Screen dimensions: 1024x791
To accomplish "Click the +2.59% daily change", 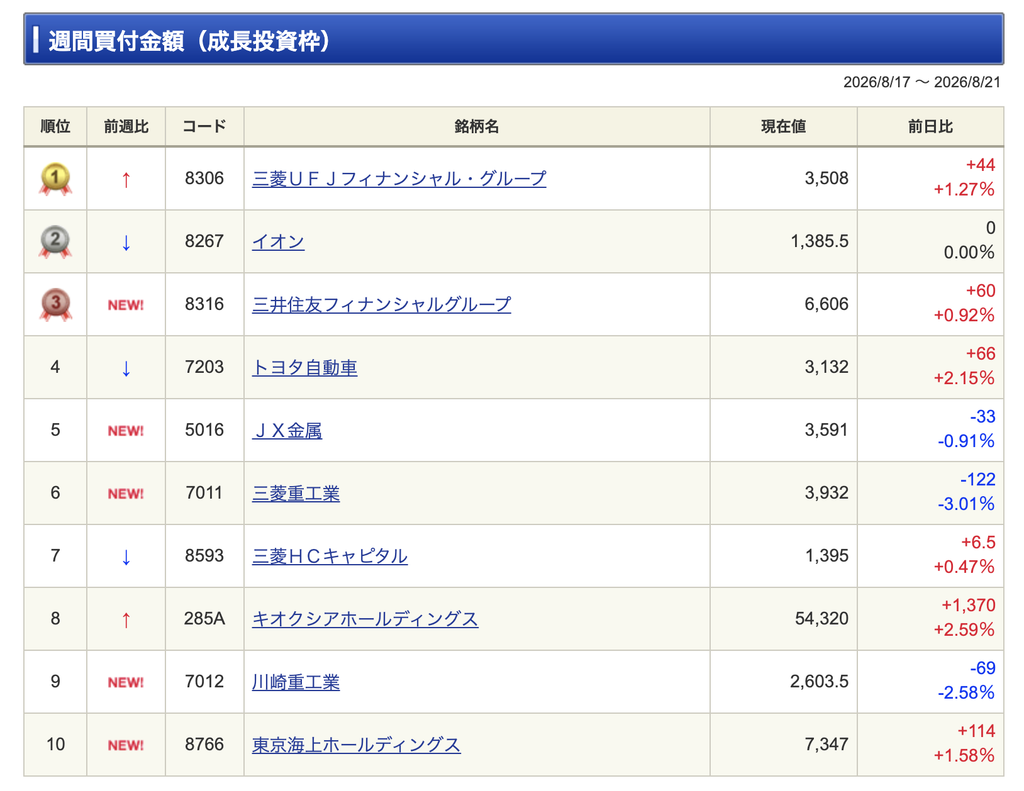I will [x=964, y=630].
